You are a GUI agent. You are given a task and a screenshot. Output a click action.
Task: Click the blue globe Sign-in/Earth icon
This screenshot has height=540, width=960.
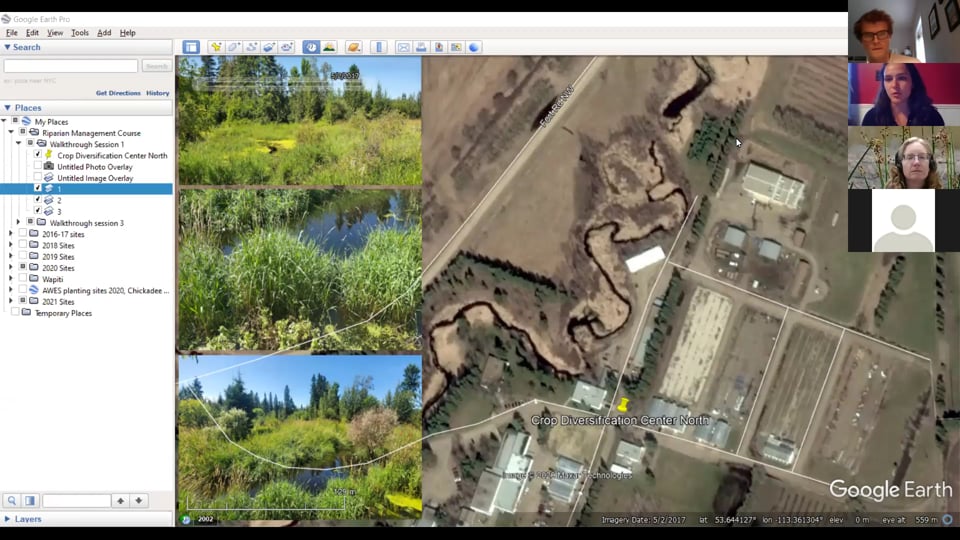474,47
